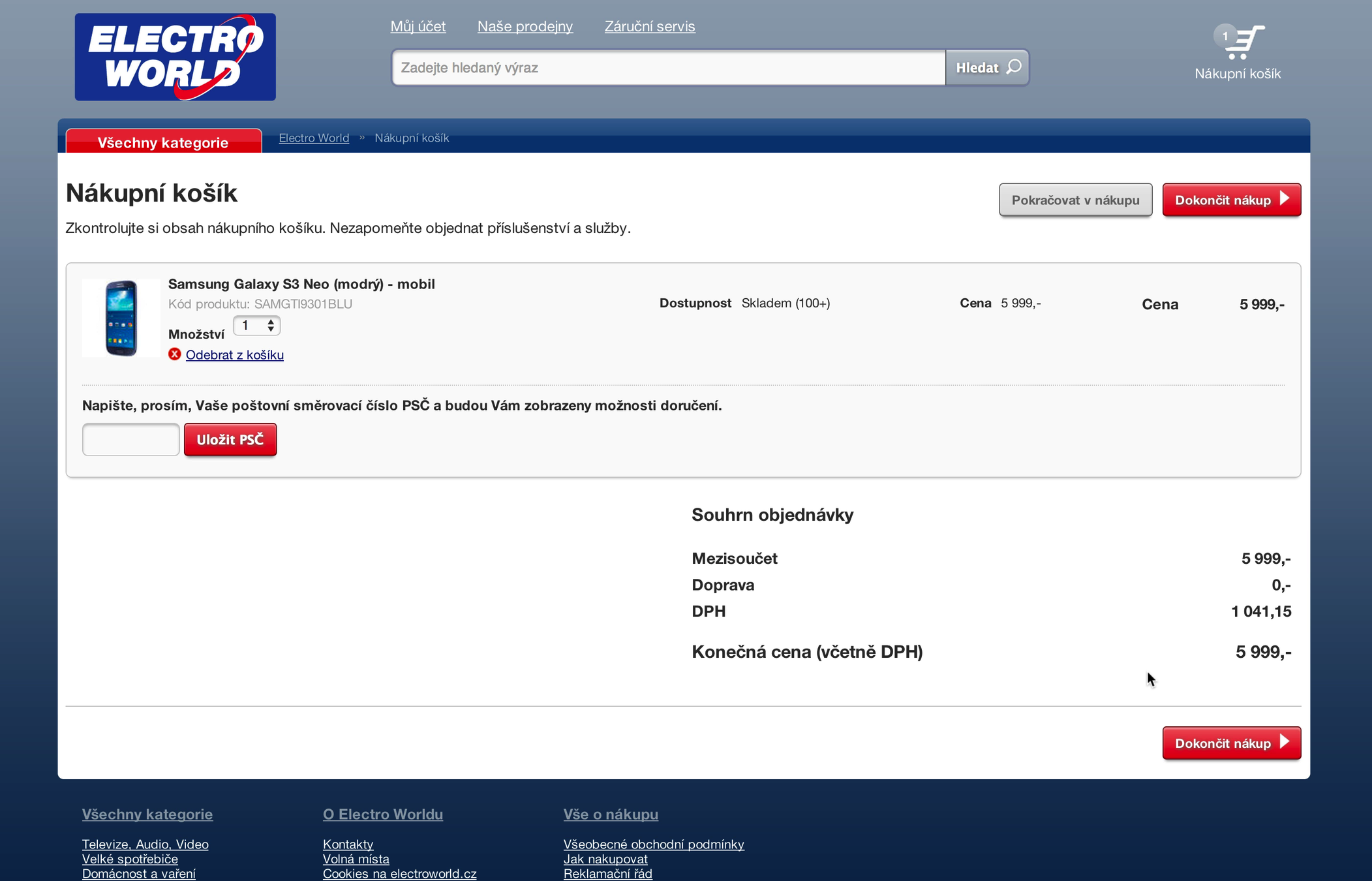Click availability text Skladem (100+)
1372x881 pixels.
[785, 303]
